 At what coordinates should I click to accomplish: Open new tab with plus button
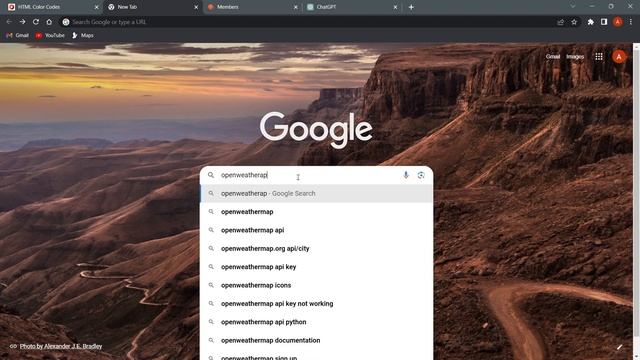(x=411, y=7)
